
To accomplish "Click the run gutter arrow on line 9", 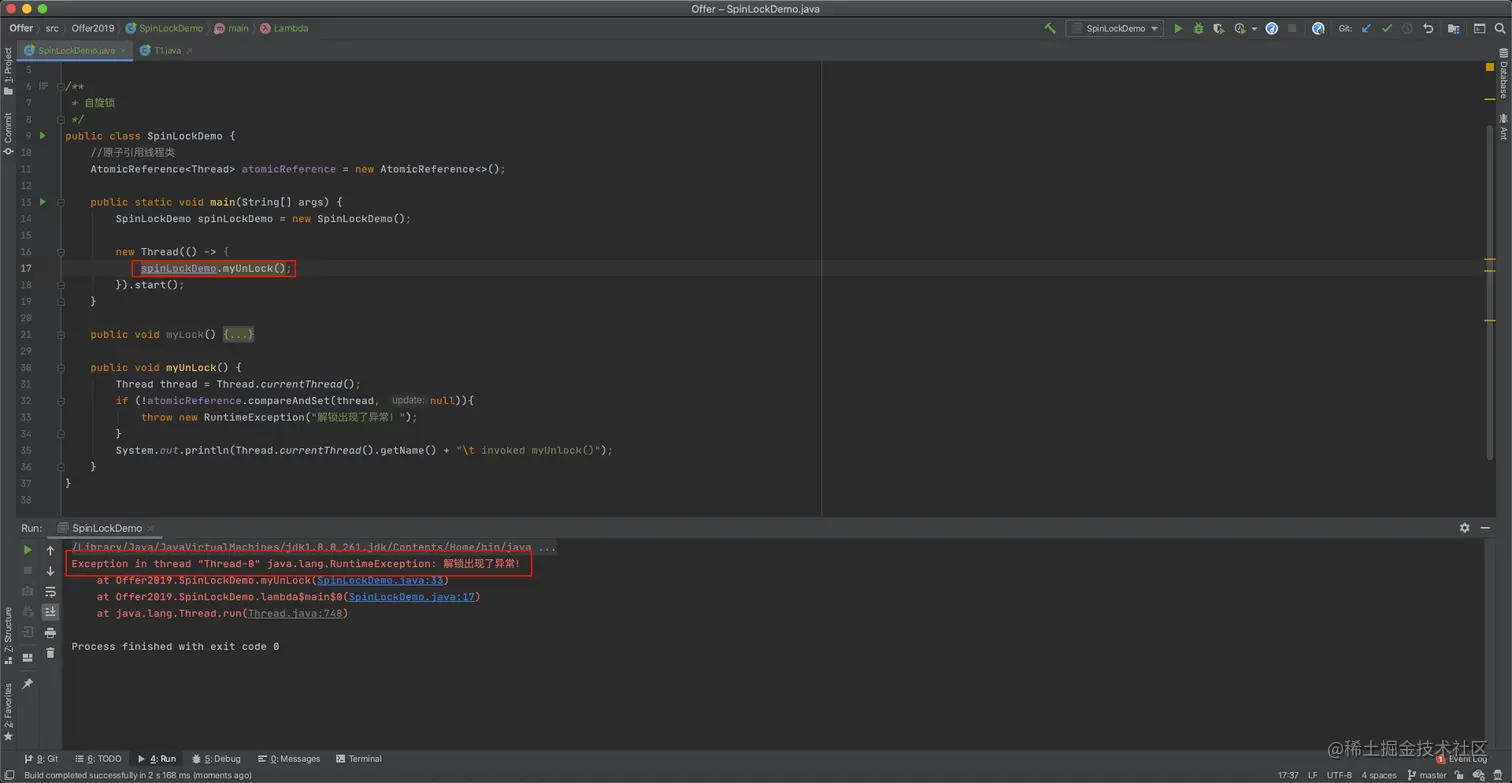I will (x=42, y=135).
